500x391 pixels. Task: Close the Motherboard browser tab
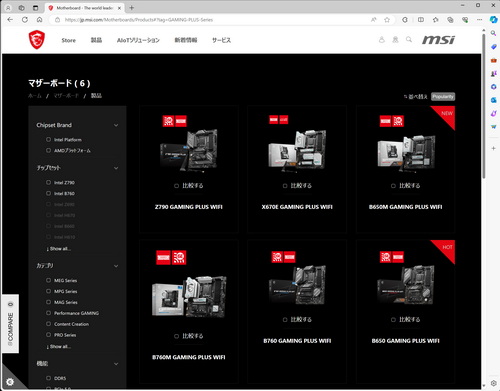(x=119, y=8)
